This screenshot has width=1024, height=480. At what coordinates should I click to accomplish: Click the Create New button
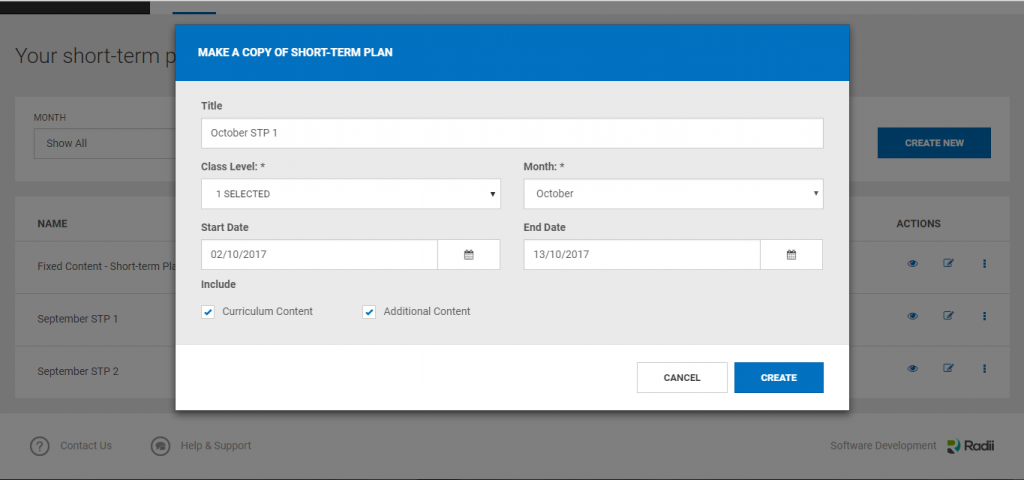coord(934,143)
